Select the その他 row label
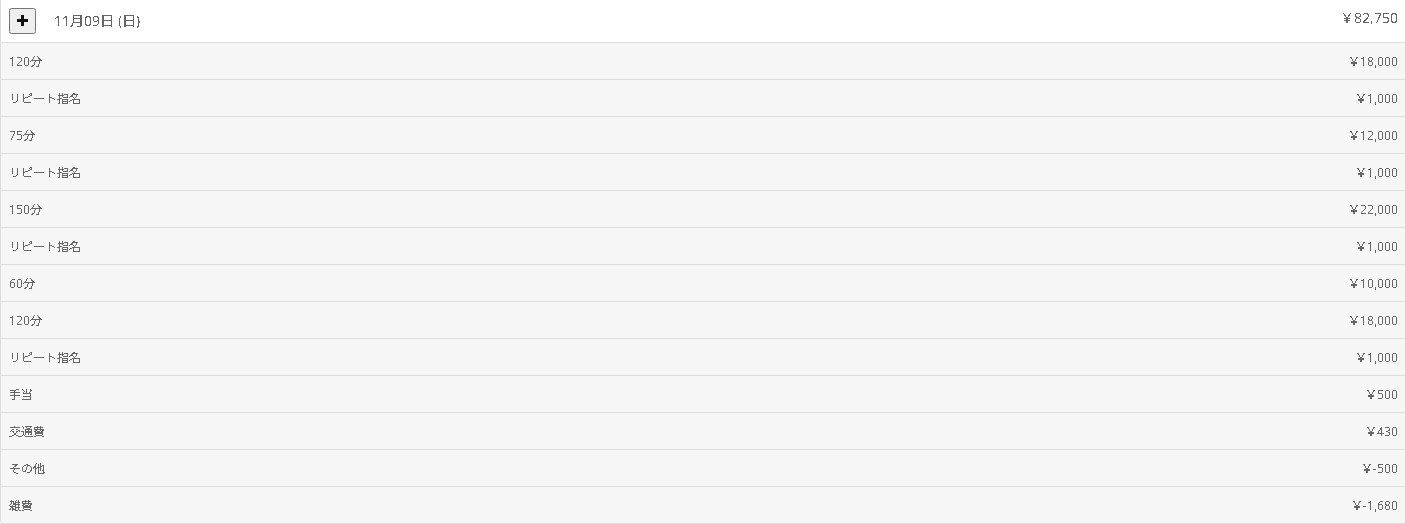Viewport: 1405px width, 524px height. tap(27, 469)
